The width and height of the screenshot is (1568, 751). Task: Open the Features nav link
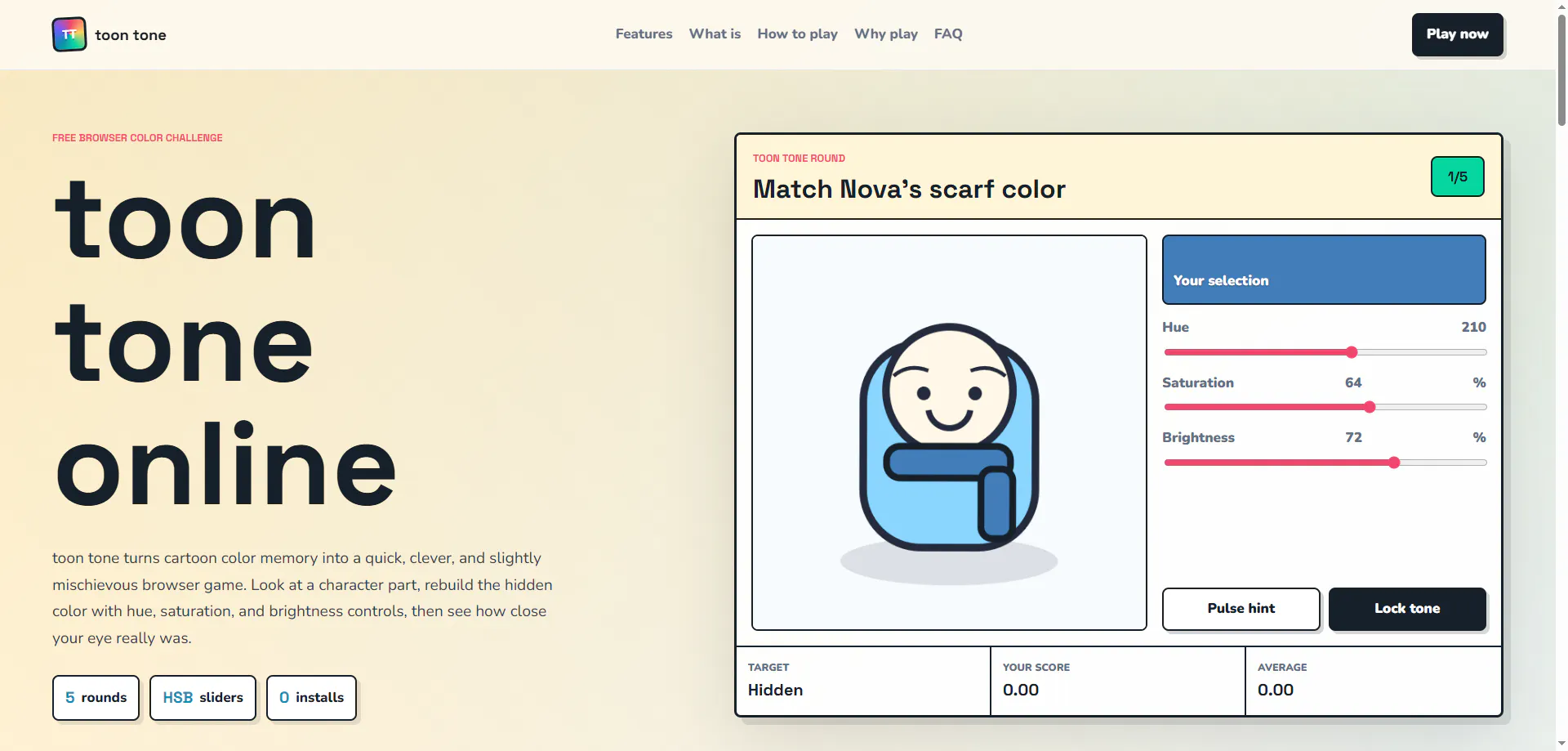pos(644,34)
